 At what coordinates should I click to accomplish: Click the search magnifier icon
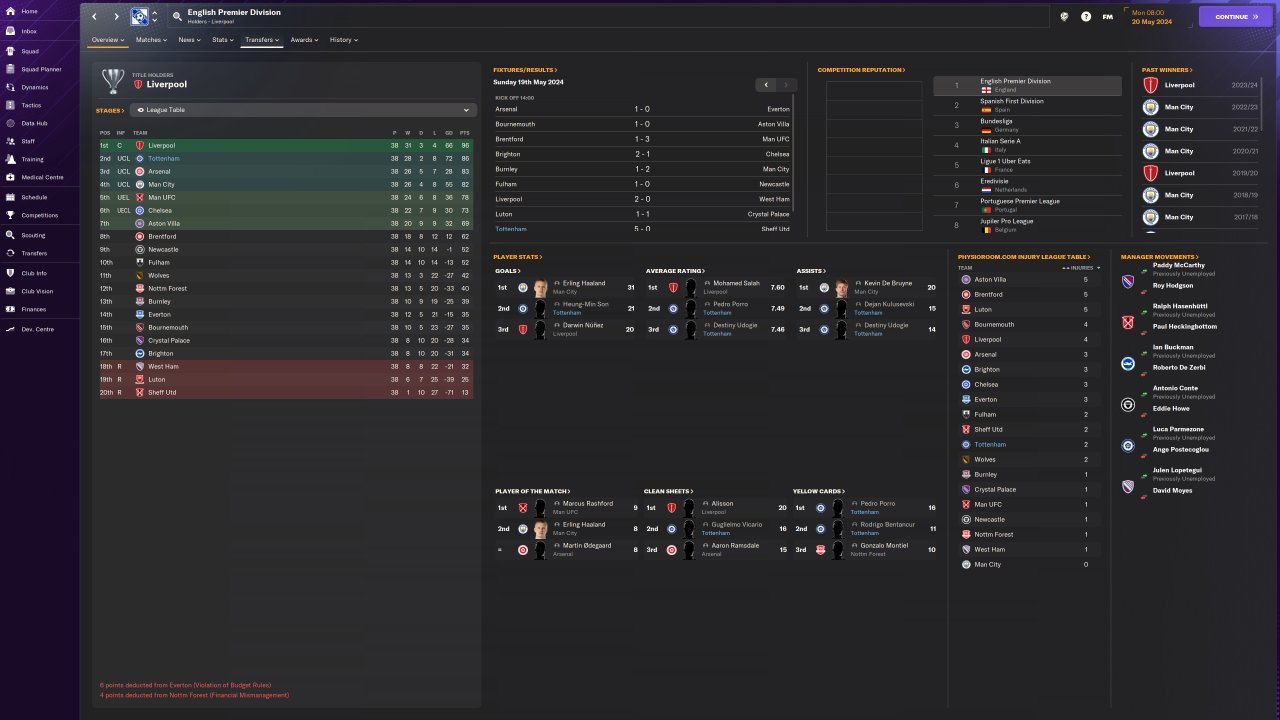click(177, 17)
